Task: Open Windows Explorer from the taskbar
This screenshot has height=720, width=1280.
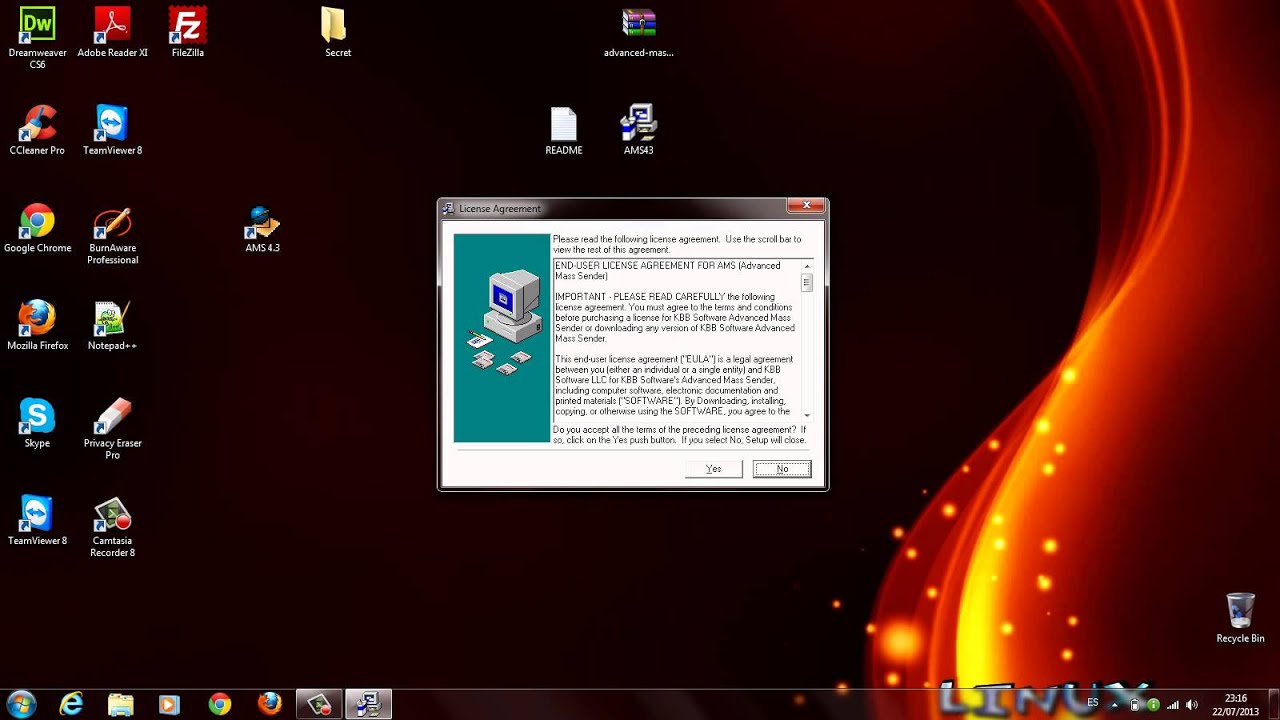Action: (x=120, y=704)
